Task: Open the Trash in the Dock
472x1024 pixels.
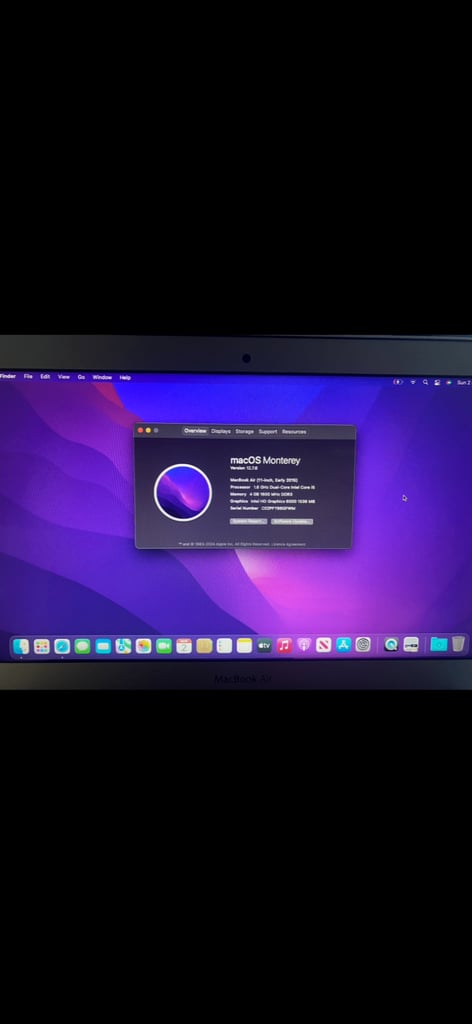Action: pos(459,644)
